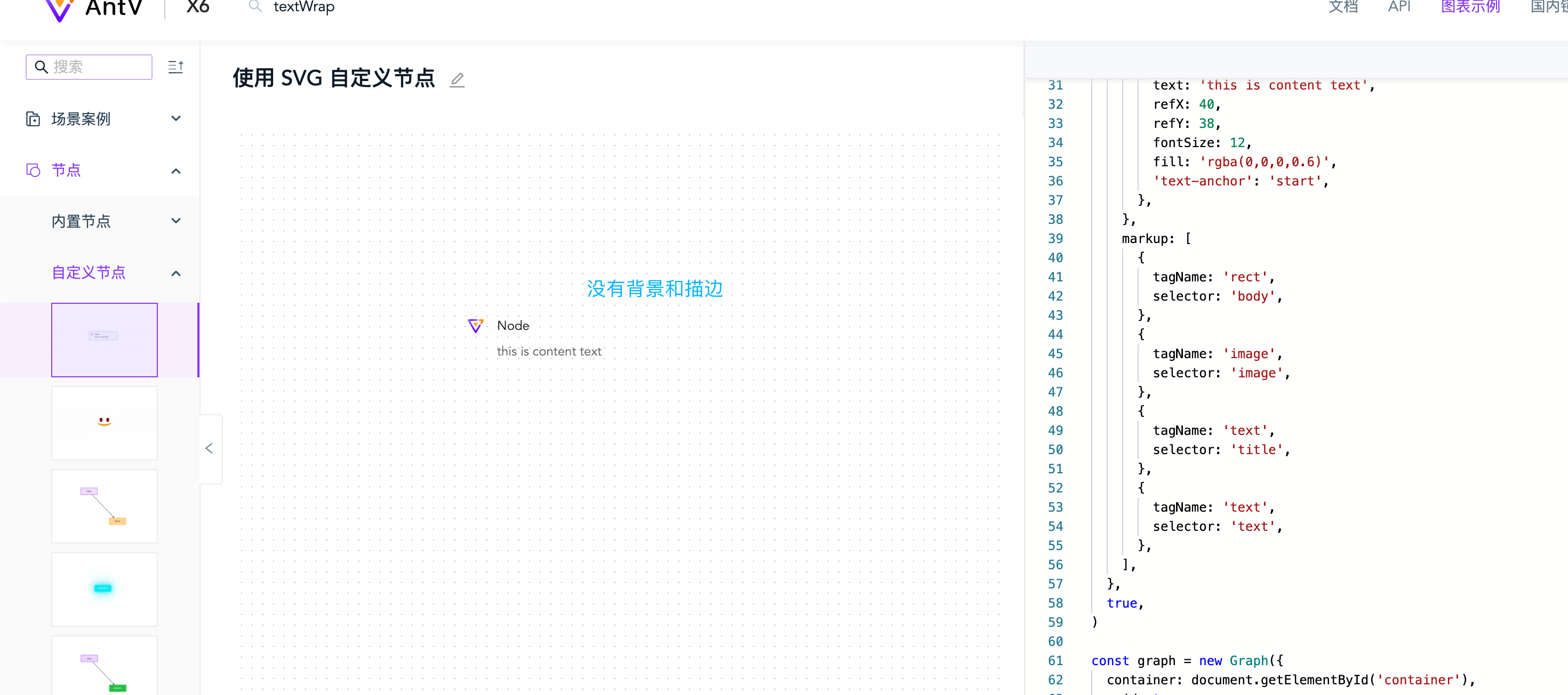Click "fill: 'rgba(0,0,0,0.6)'" code line
Viewport: 1568px width, 695px height.
(x=1244, y=161)
